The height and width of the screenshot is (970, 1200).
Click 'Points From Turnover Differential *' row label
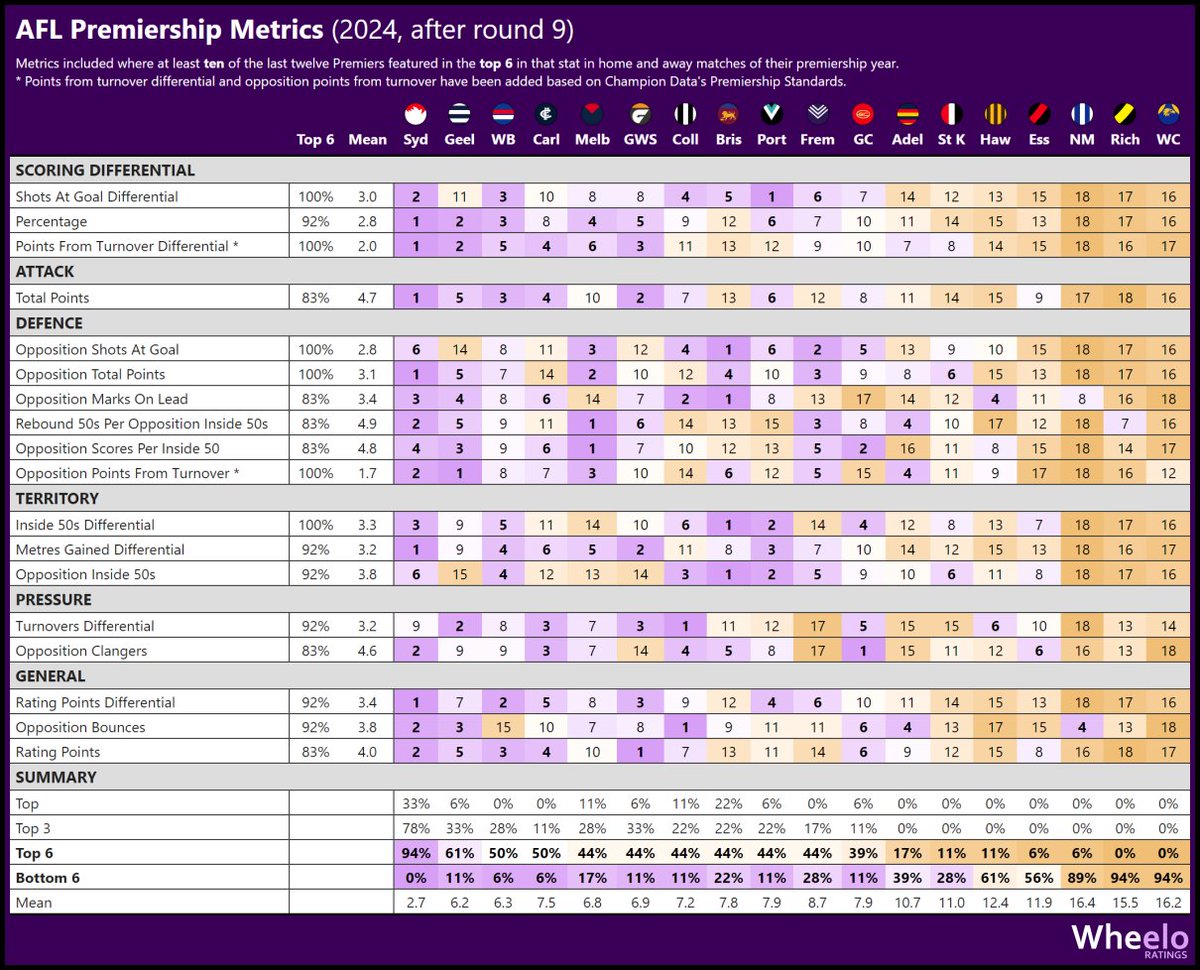pos(127,247)
